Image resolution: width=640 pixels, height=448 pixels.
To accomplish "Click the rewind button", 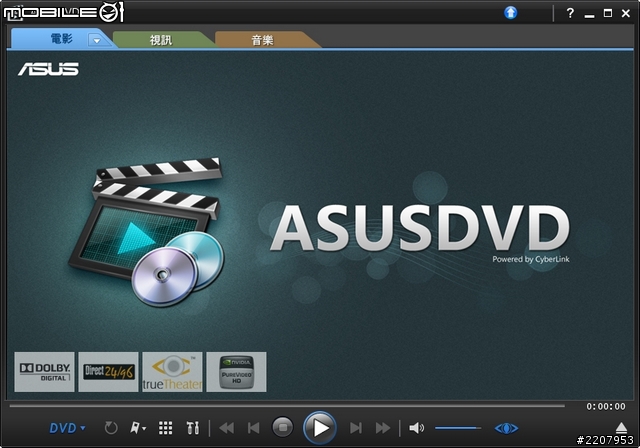I will [x=227, y=428].
